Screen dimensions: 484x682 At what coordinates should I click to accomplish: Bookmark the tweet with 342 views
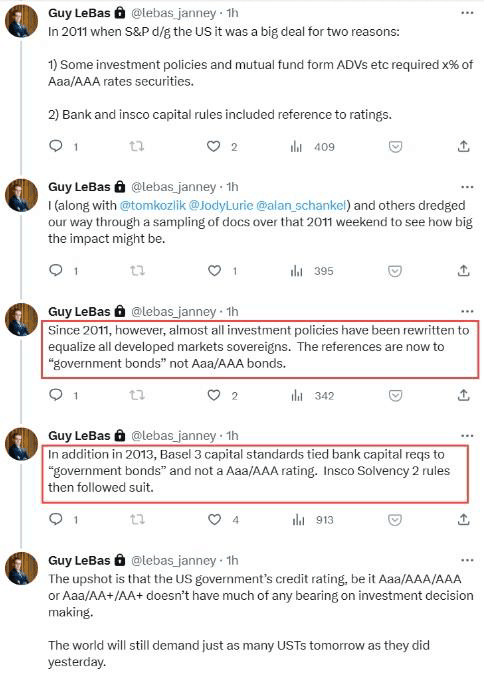point(395,395)
